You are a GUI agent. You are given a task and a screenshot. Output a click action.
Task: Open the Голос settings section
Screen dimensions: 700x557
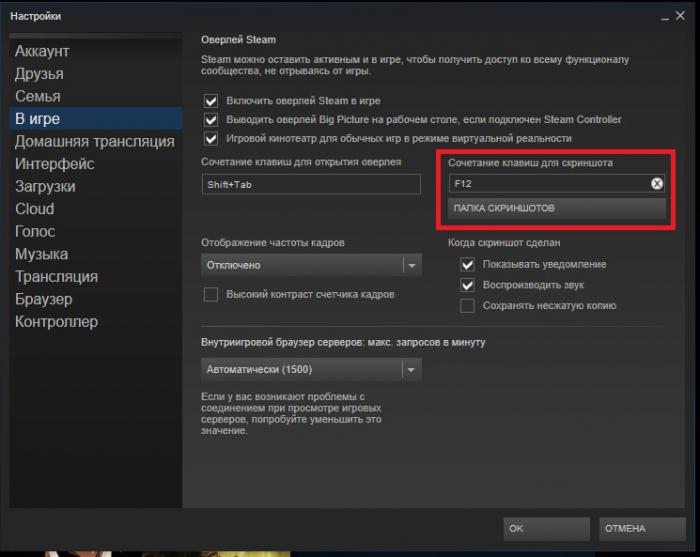tap(96, 231)
